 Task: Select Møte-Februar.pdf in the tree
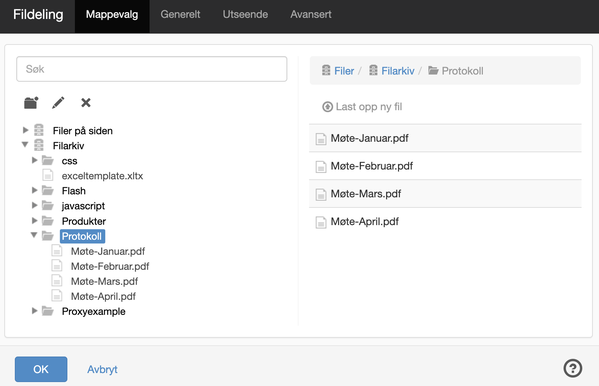click(x=110, y=266)
